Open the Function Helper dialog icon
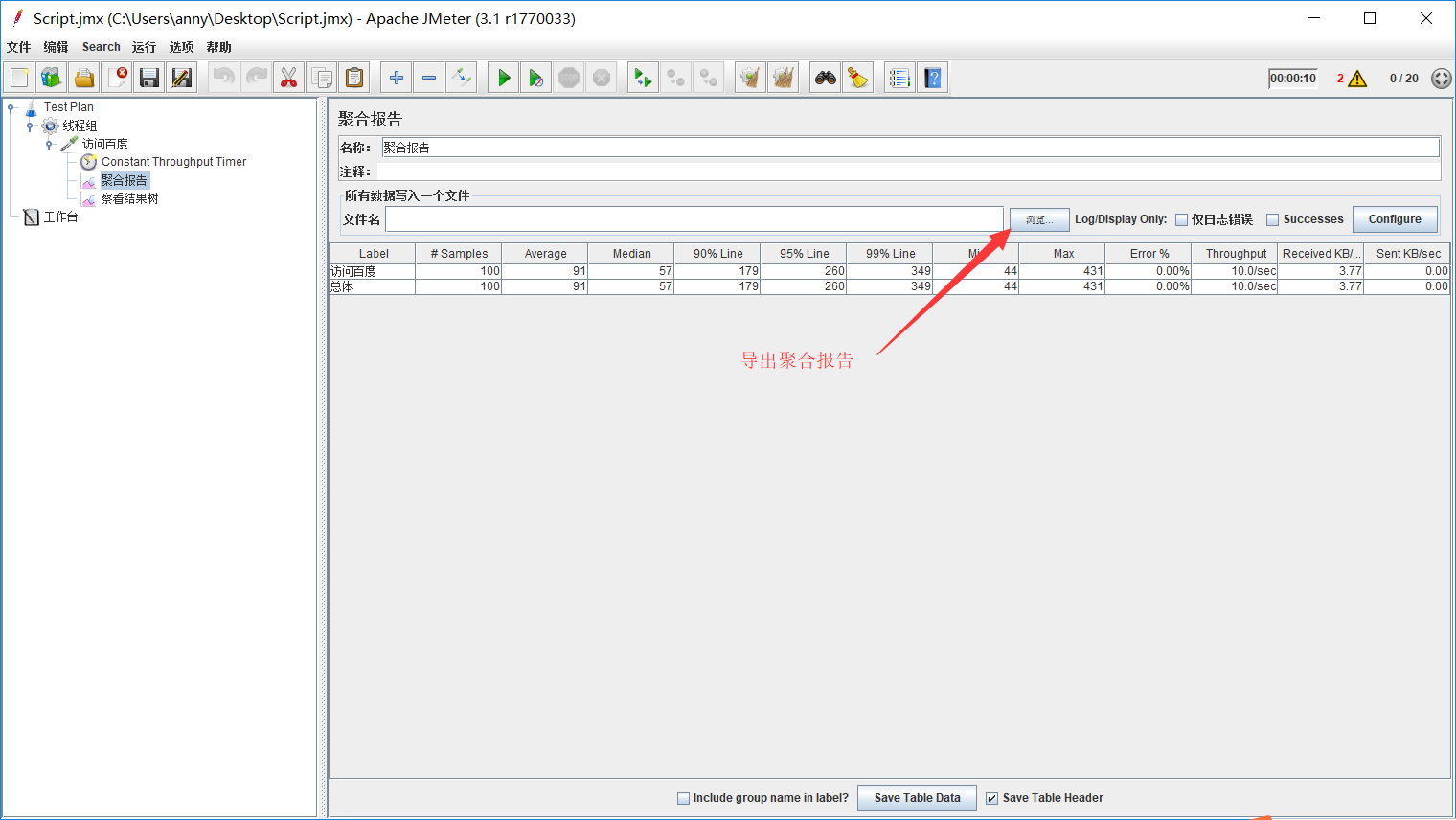The height and width of the screenshot is (820, 1456). click(899, 78)
